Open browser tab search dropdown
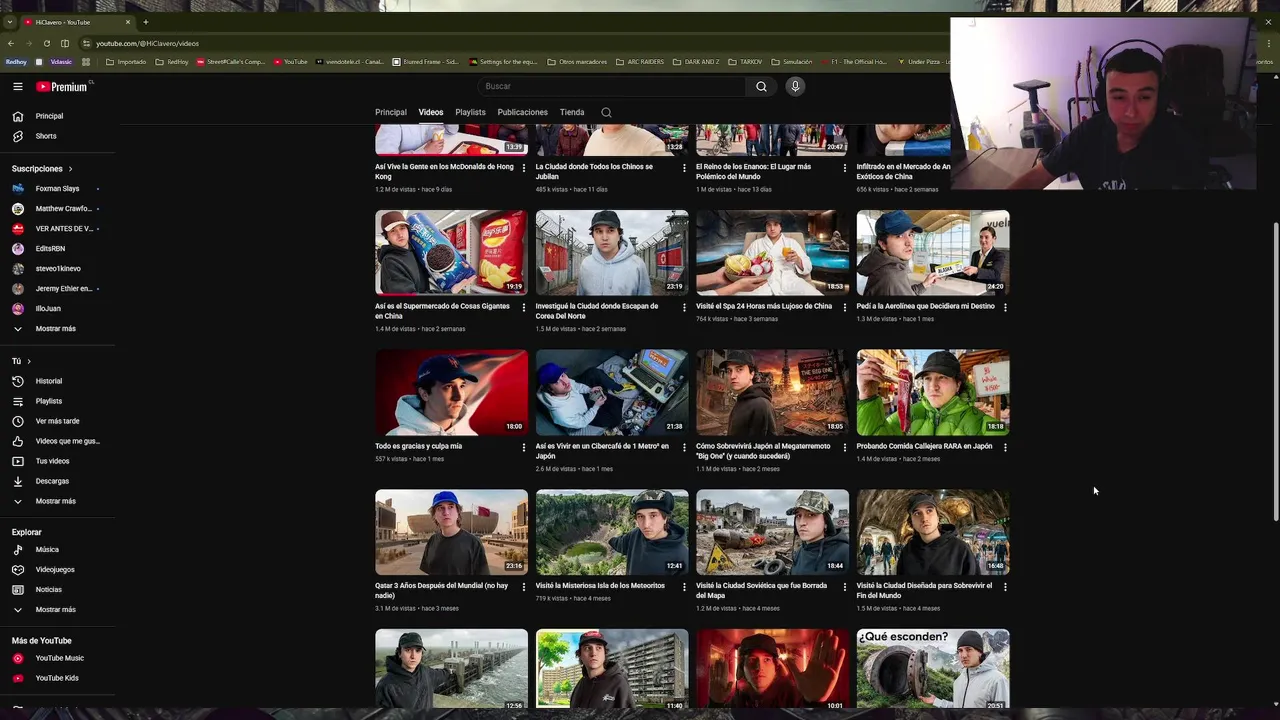 10,22
